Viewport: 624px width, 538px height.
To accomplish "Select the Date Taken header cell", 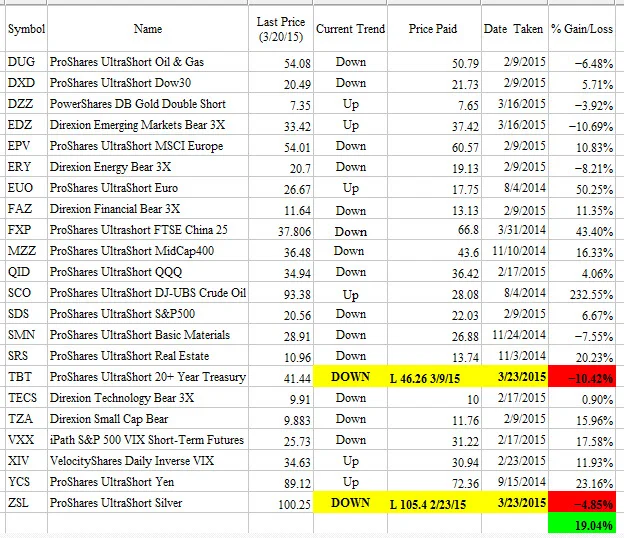I will [x=515, y=29].
